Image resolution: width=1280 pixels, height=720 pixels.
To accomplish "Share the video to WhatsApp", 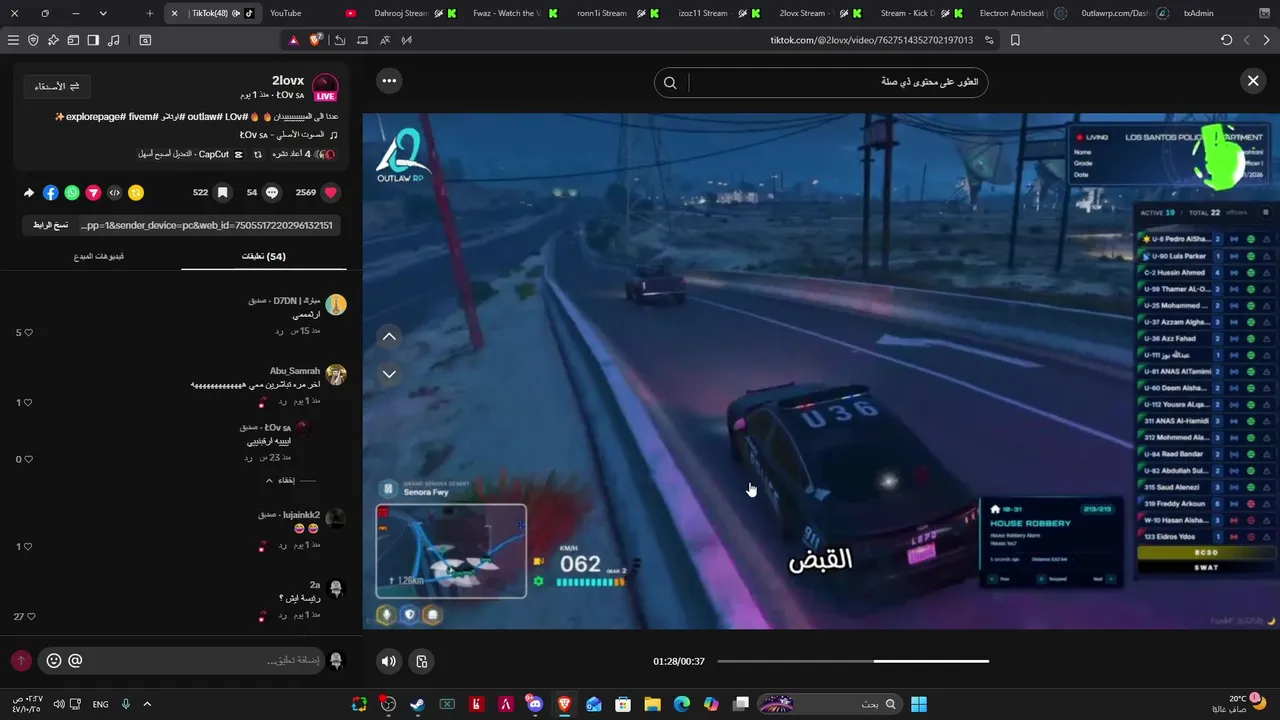I will tap(72, 192).
